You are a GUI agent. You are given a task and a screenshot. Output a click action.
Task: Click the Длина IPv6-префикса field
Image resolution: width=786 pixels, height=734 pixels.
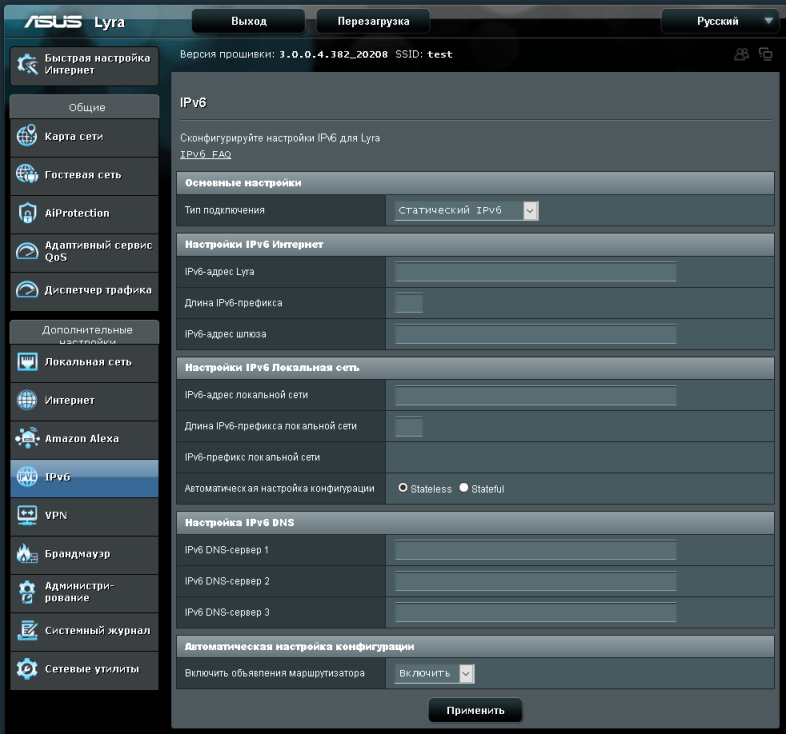point(409,303)
